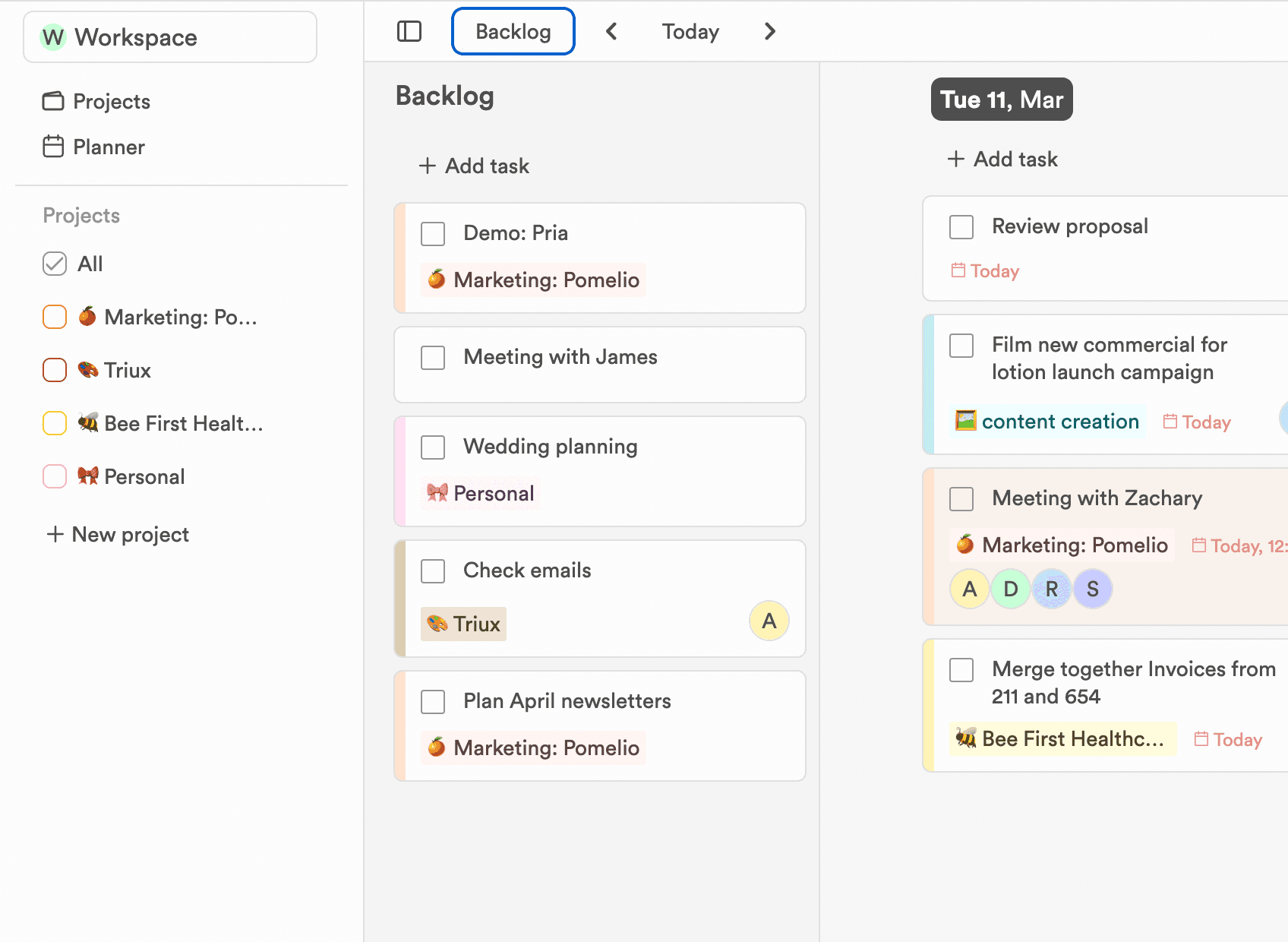Click the plus icon beside New project
The height and width of the screenshot is (942, 1288).
(x=55, y=534)
